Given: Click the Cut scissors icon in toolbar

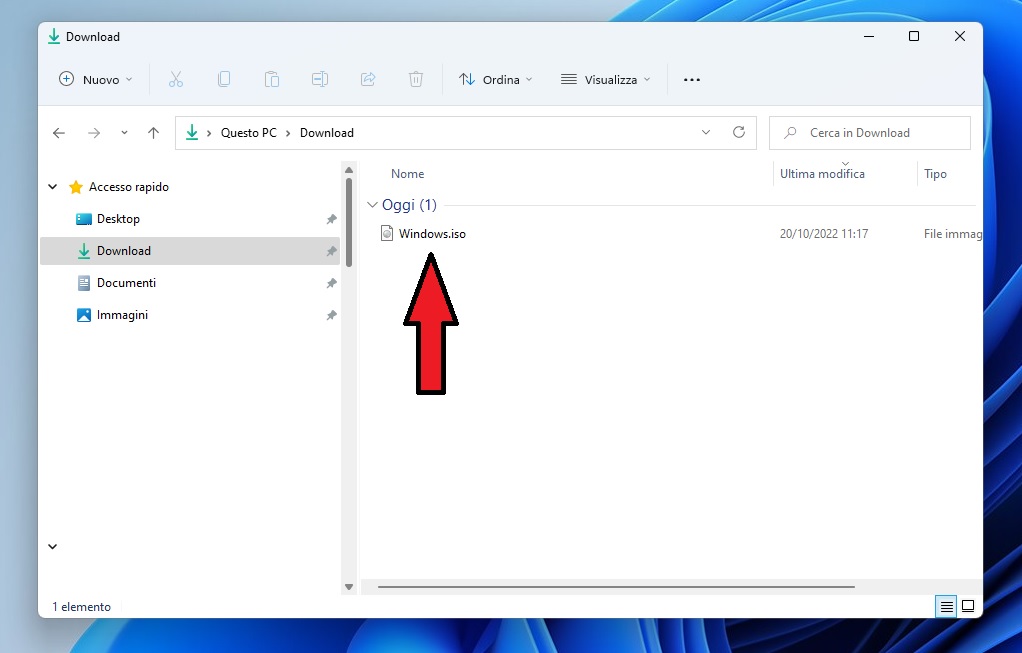Looking at the screenshot, I should pyautogui.click(x=175, y=80).
